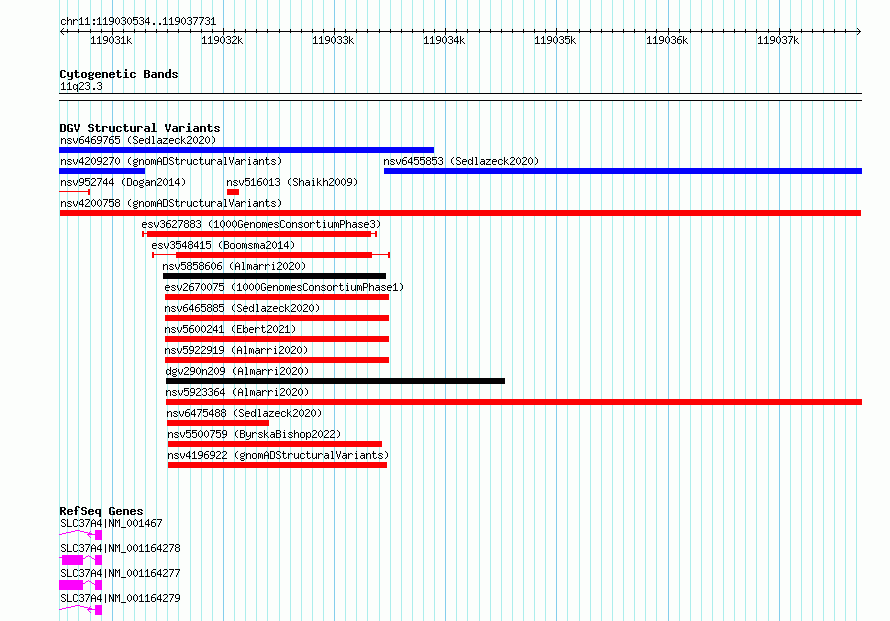Viewport: 890px width, 621px height.
Task: Open nsv516013 (Shaikh2009) label
Action: pos(292,182)
